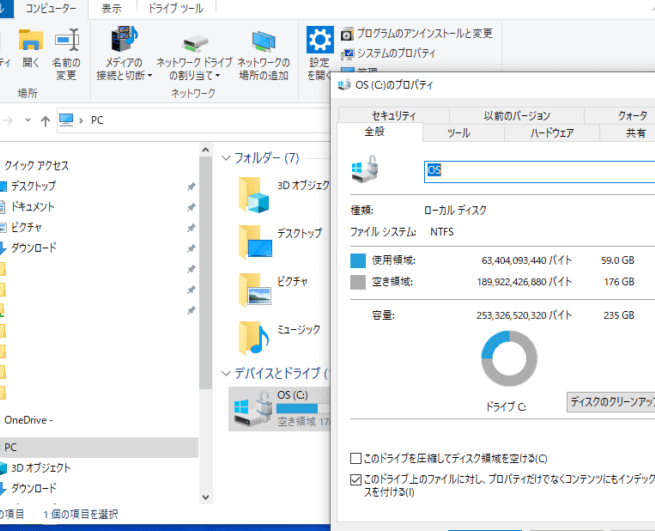Open the ピクチャ folder in main pane
Screen dimensions: 655x531
[256, 290]
